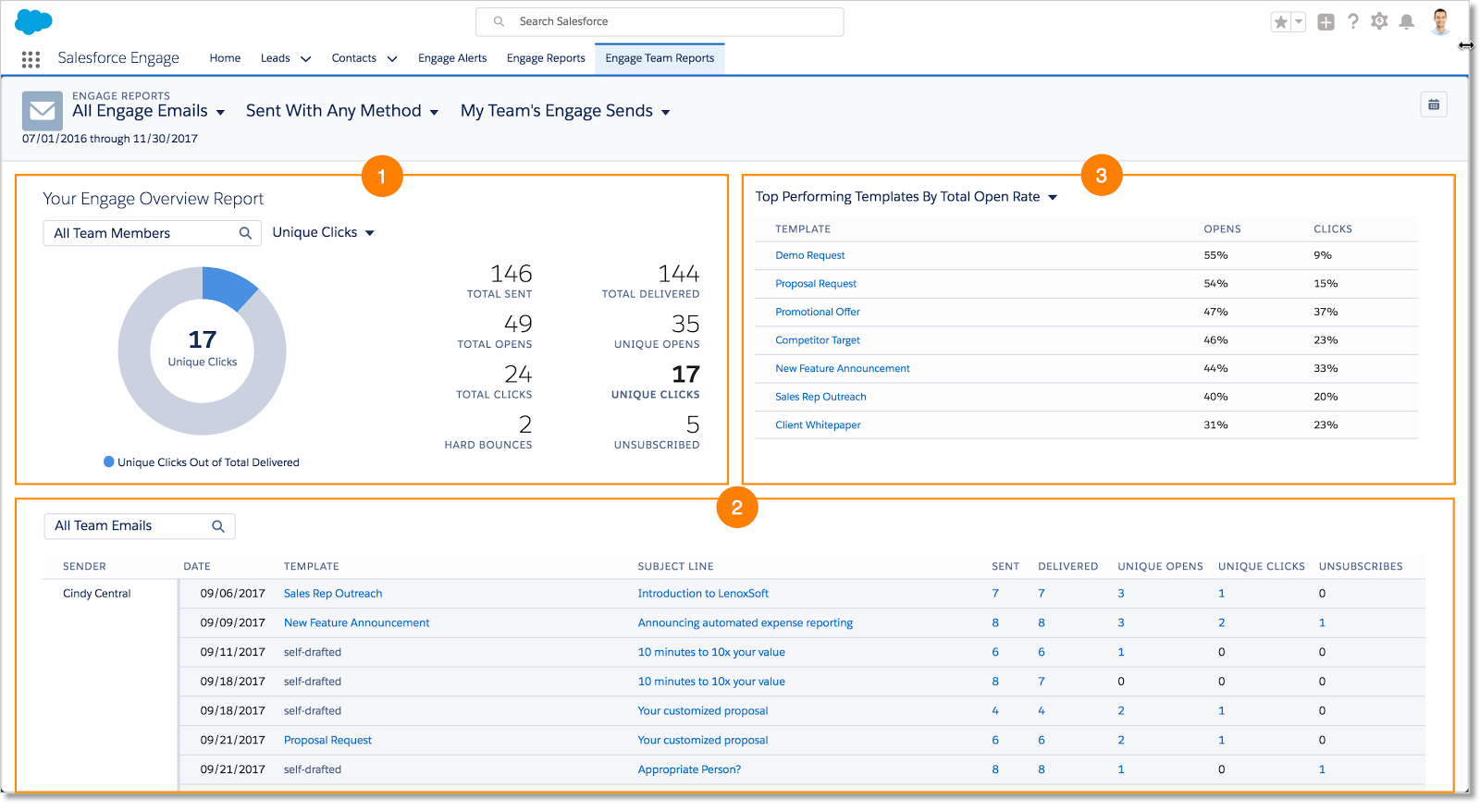
Task: Expand the Contacts tab chevron
Action: click(392, 58)
